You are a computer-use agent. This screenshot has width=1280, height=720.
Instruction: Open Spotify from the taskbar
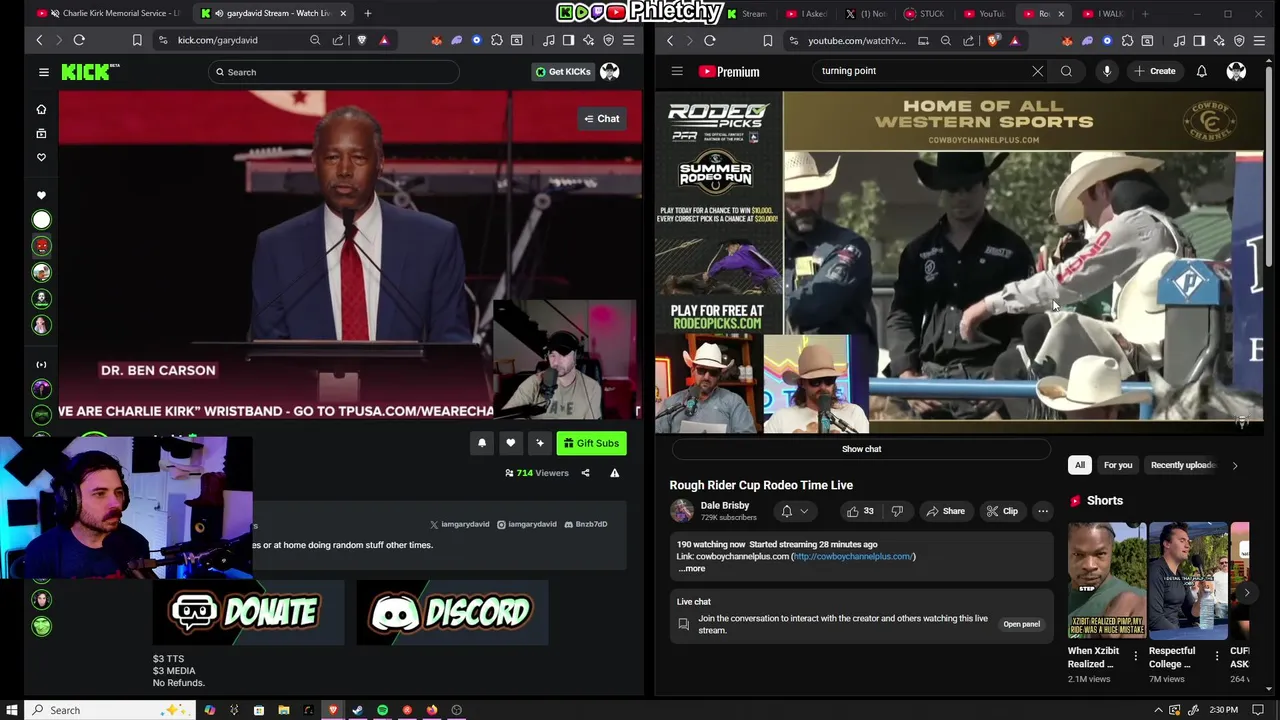coord(382,710)
